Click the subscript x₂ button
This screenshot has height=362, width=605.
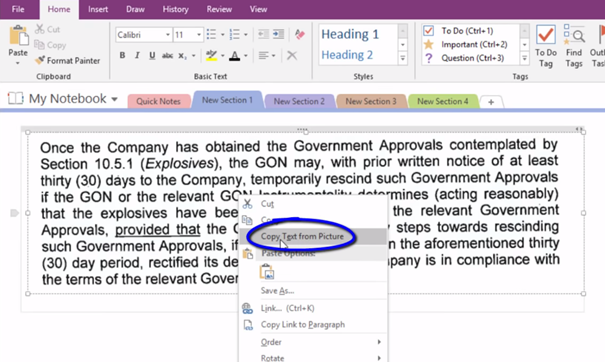coord(182,56)
